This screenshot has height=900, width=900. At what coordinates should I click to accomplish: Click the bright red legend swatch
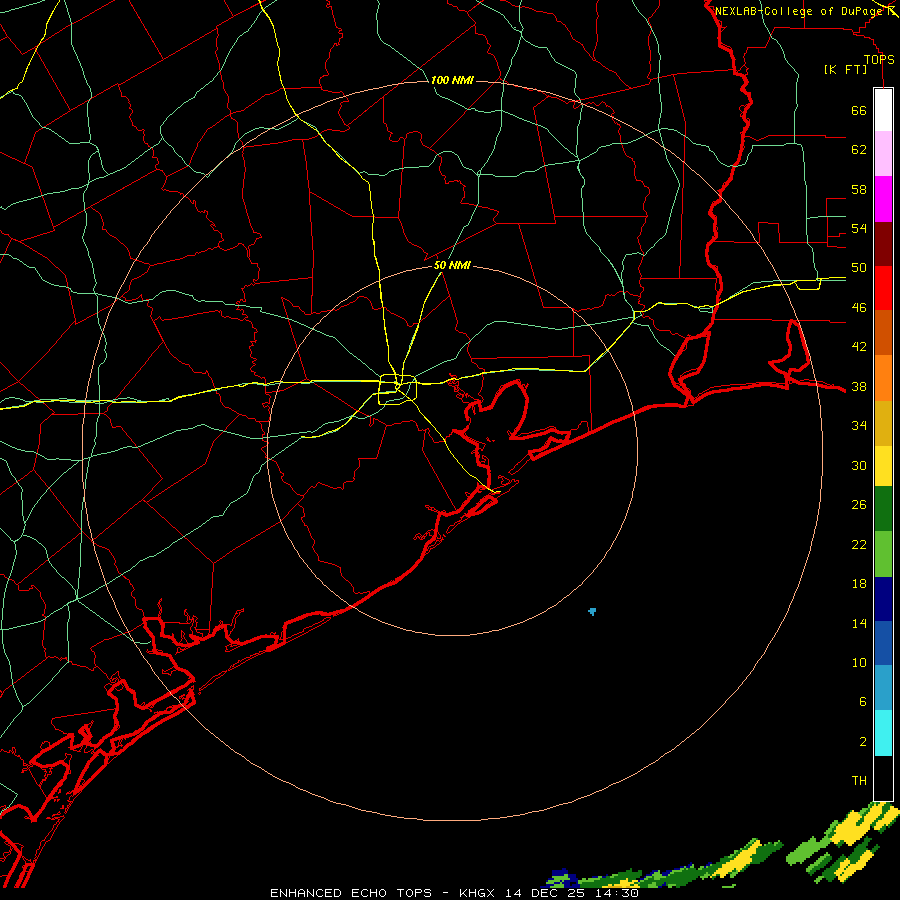tap(883, 288)
